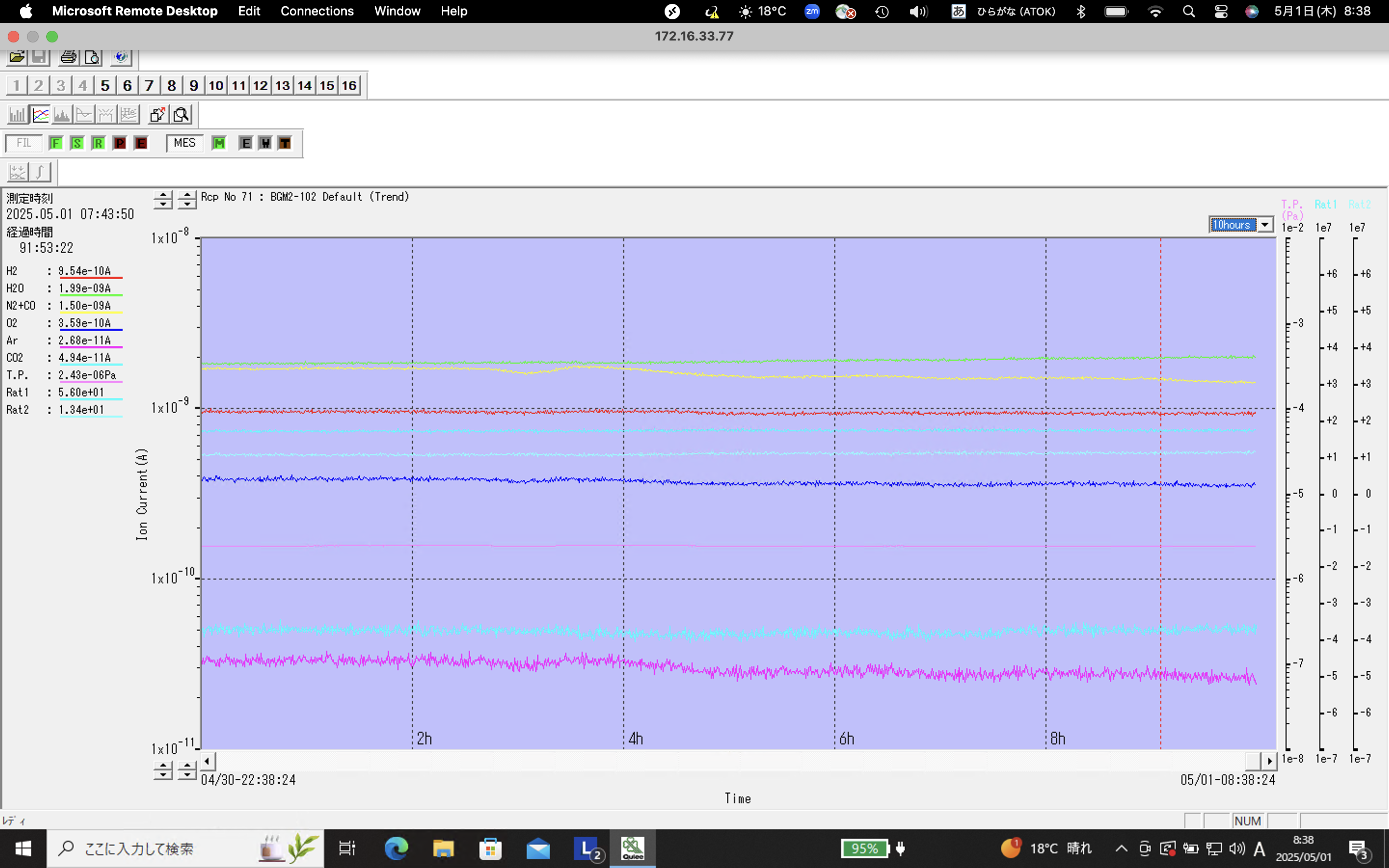Click bottom-right stepper beside scroll arrow
Viewport: 1389px width, 868px height.
(x=187, y=770)
